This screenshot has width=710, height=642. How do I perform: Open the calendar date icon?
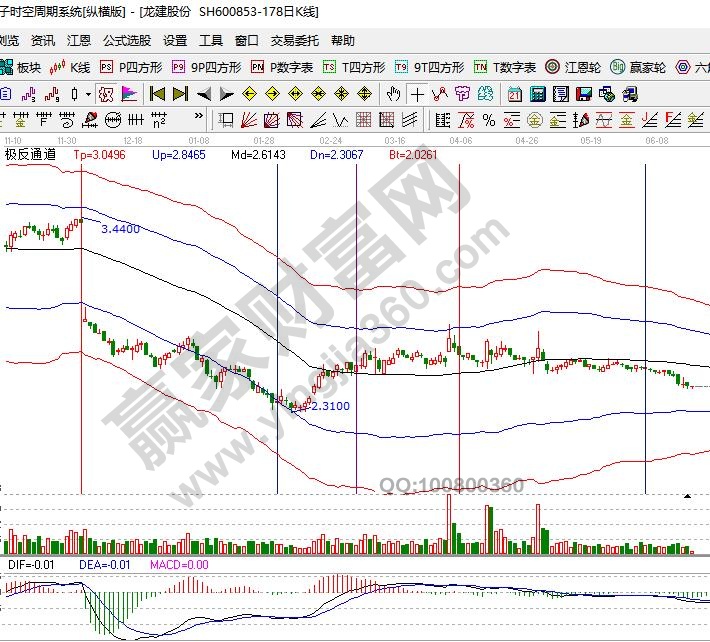tap(514, 94)
